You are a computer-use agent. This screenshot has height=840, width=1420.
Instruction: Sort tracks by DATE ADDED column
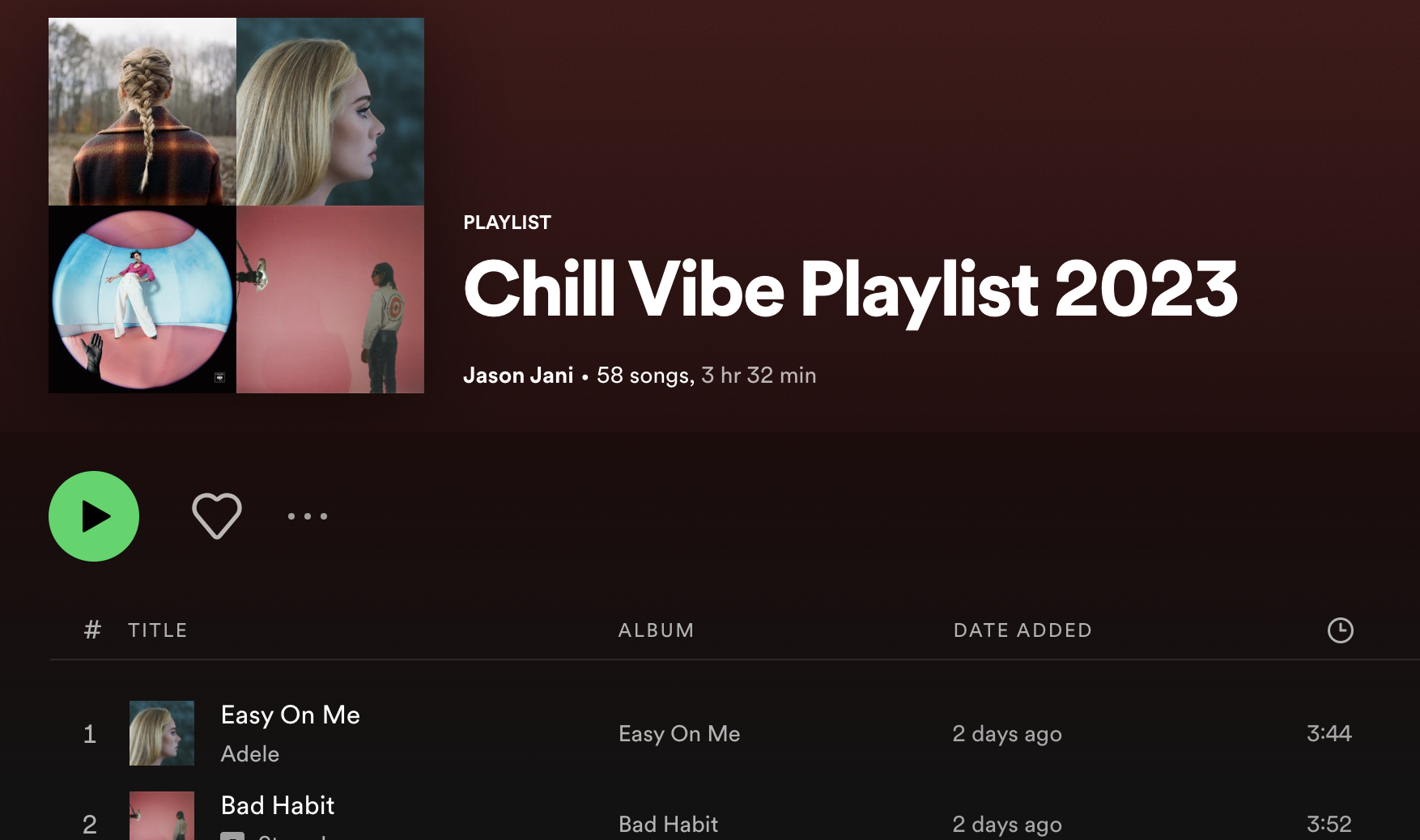pyautogui.click(x=1023, y=630)
